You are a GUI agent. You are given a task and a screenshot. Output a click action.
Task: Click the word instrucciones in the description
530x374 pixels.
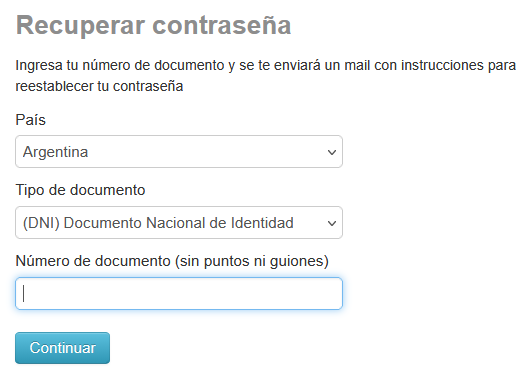point(442,65)
